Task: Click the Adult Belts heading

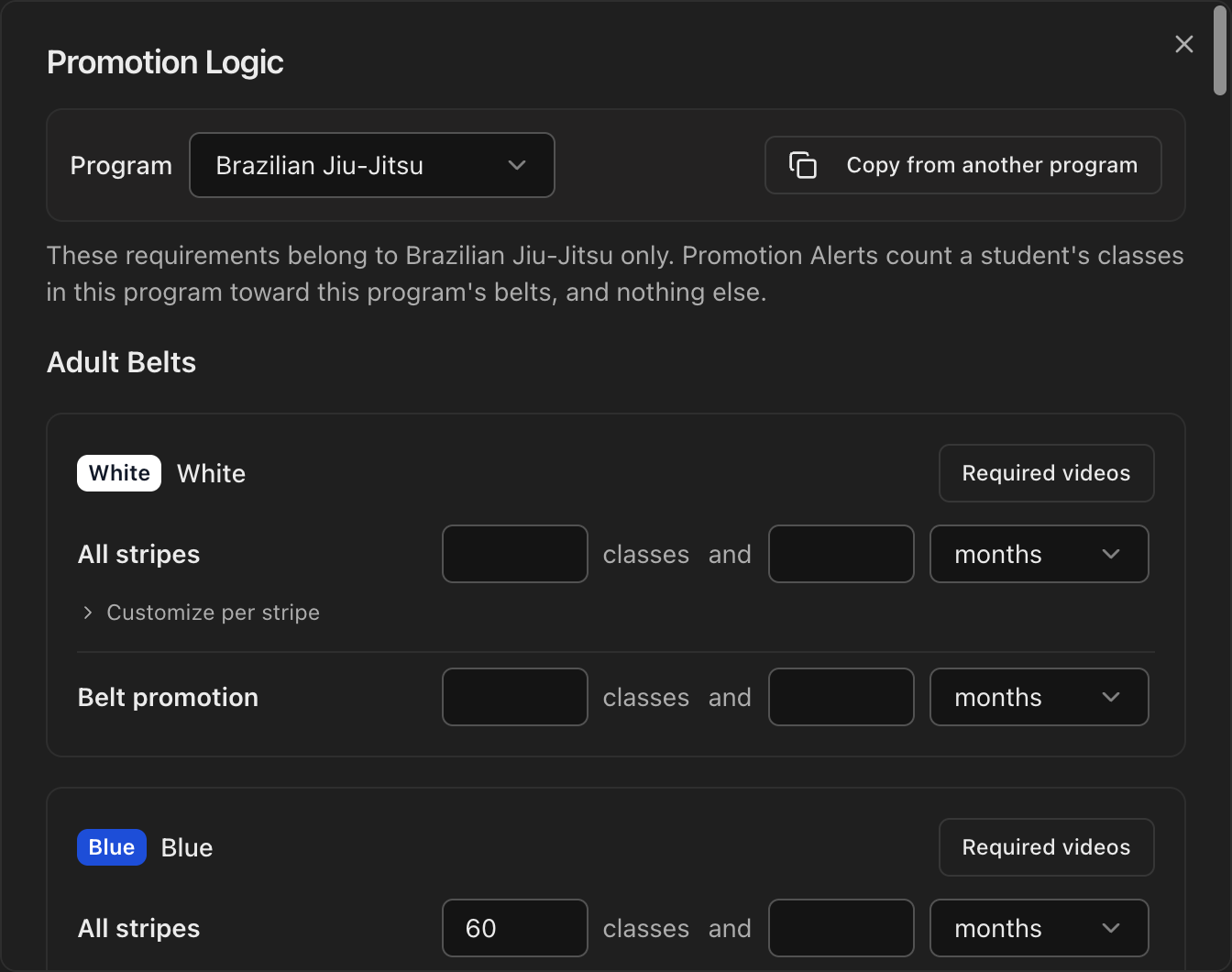Action: tap(122, 362)
